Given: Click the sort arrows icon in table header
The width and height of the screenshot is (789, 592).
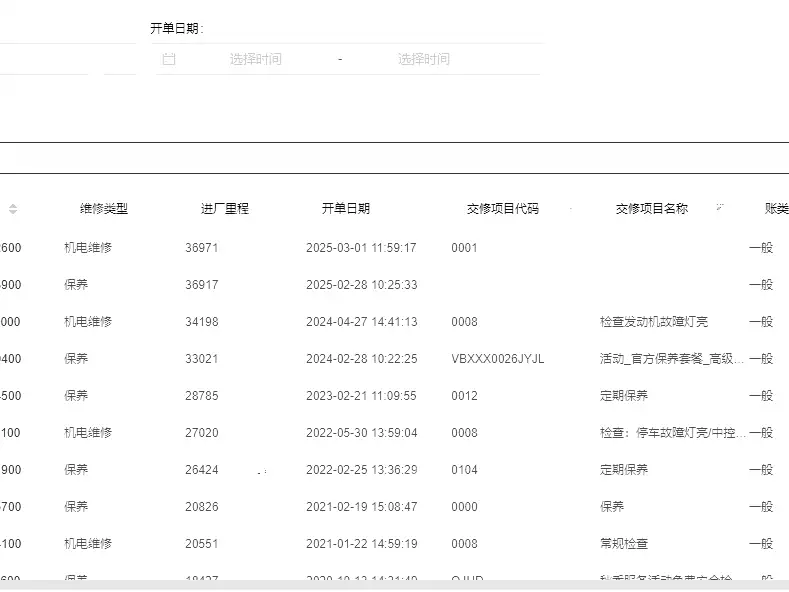Looking at the screenshot, I should [13, 209].
